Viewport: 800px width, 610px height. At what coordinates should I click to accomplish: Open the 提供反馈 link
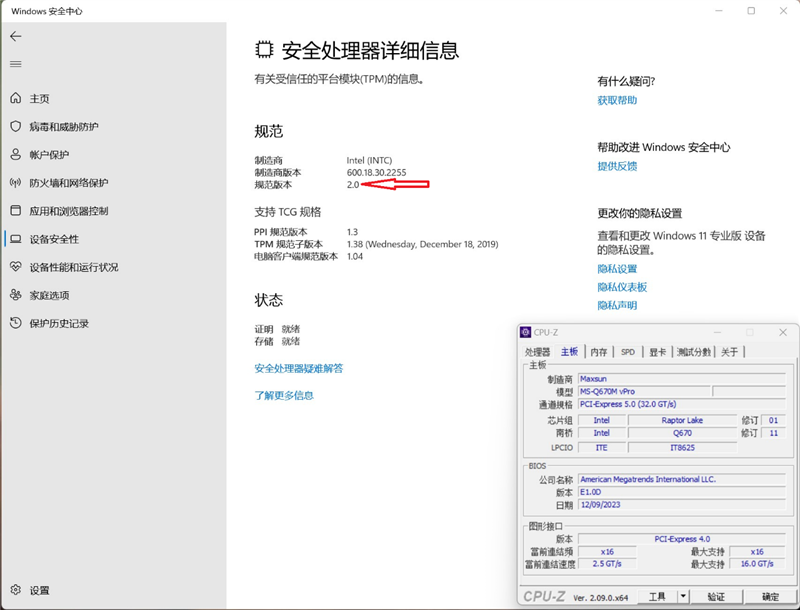click(617, 166)
